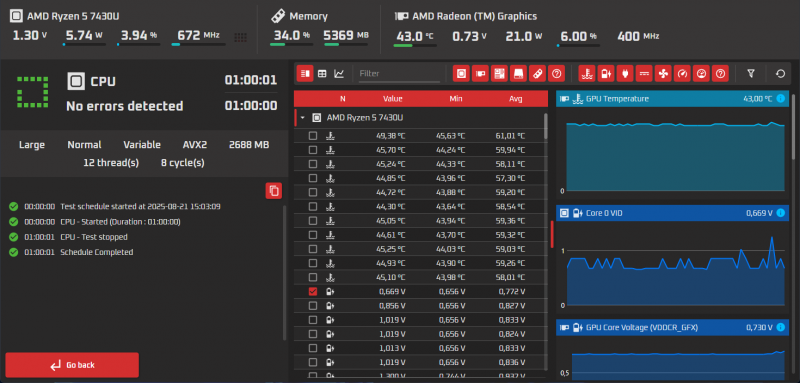Viewport: 800px width, 383px height.
Task: Enable graph checkbox for 45,70 °C row
Action: pyautogui.click(x=313, y=150)
